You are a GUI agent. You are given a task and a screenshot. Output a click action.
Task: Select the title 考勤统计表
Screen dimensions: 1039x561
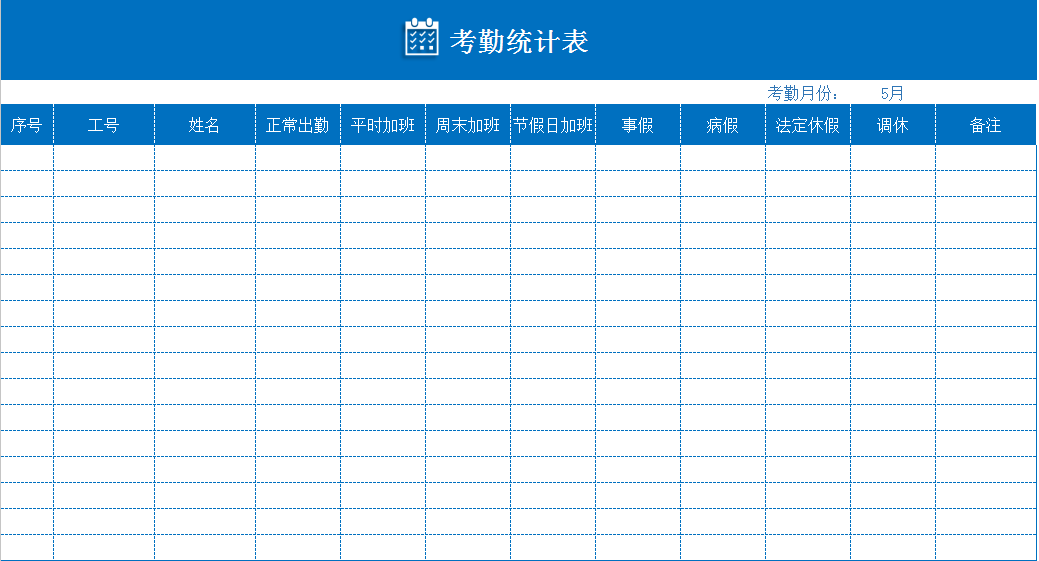[519, 41]
